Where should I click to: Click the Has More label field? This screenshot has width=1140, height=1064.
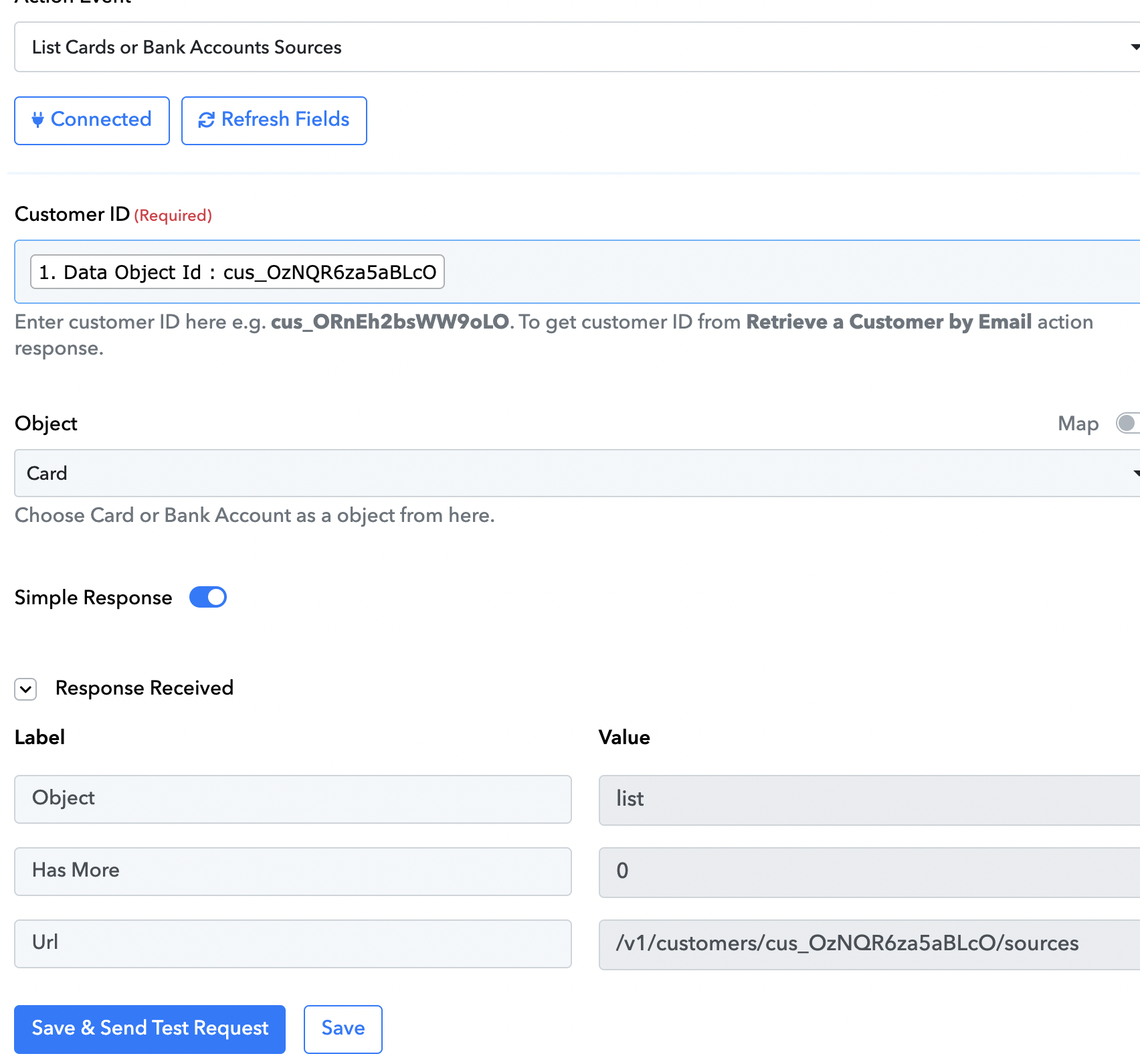(x=293, y=871)
